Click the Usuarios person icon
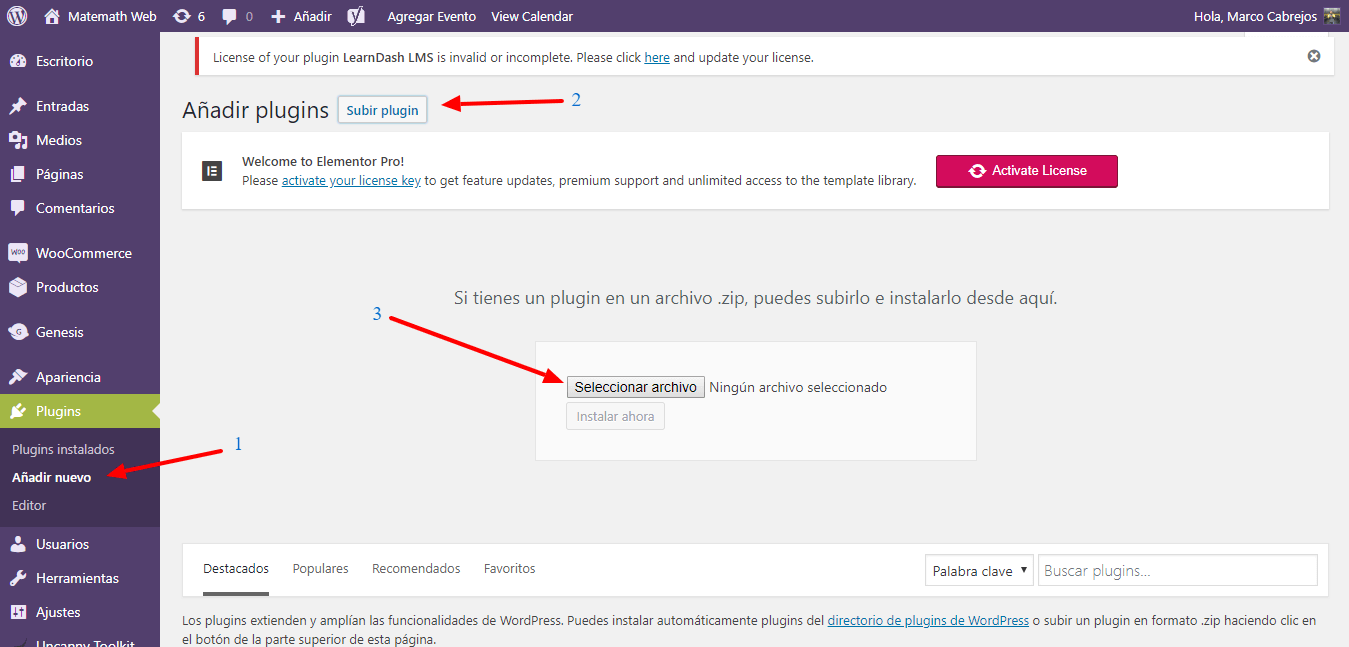This screenshot has height=647, width=1349. 18,544
